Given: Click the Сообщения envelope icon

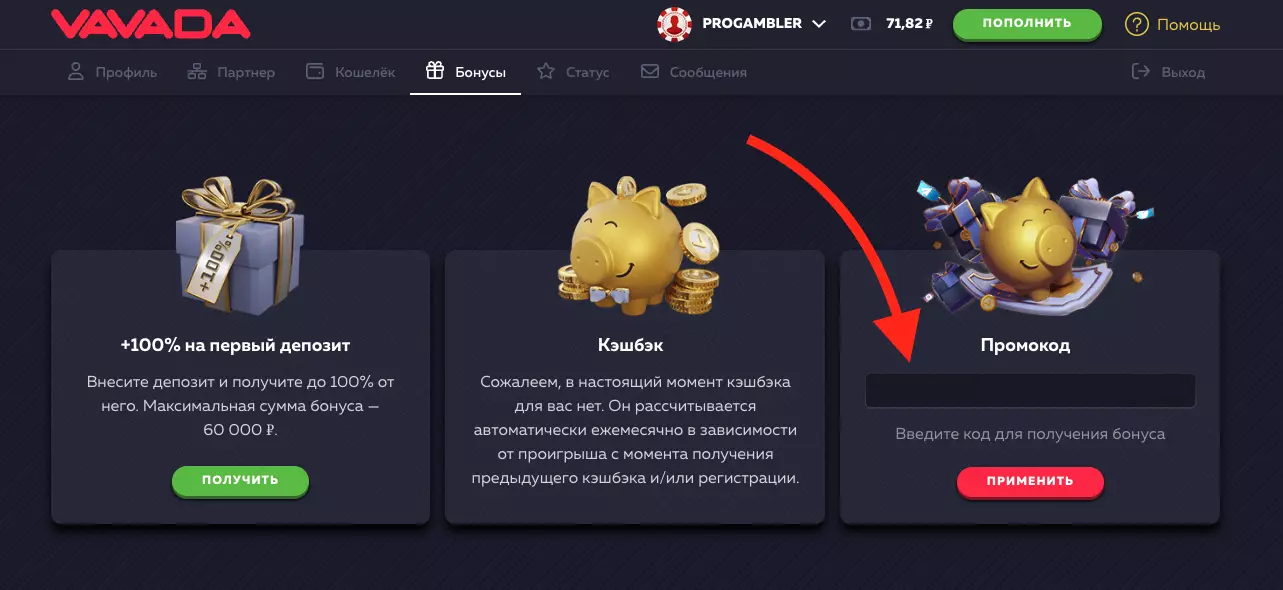Looking at the screenshot, I should 650,72.
